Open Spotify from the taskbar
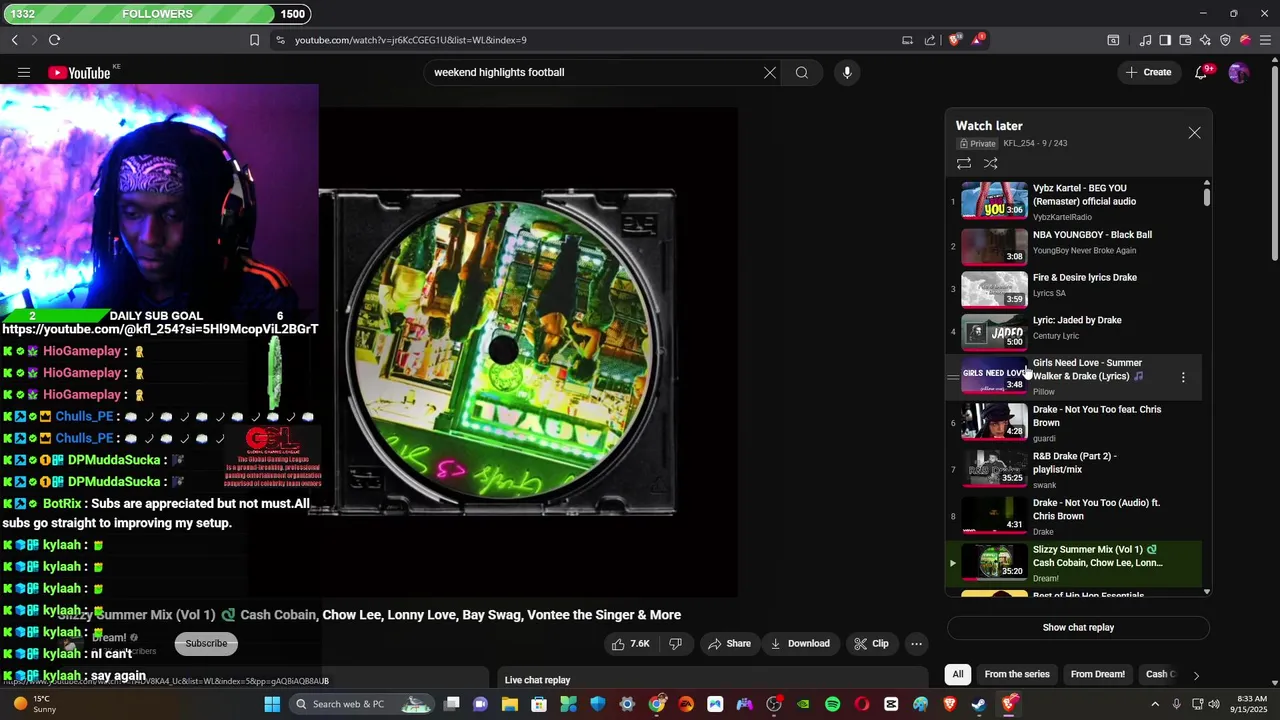The height and width of the screenshot is (720, 1280). [x=833, y=704]
